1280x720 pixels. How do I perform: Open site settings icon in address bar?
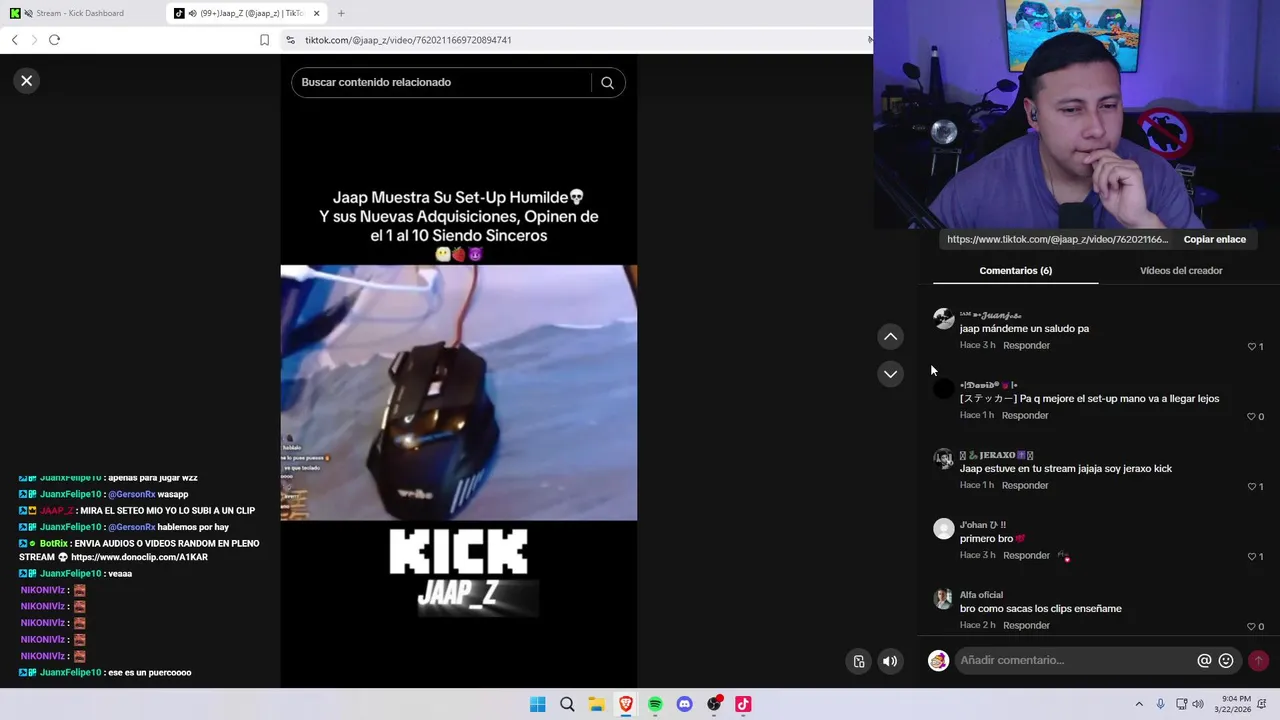point(290,40)
